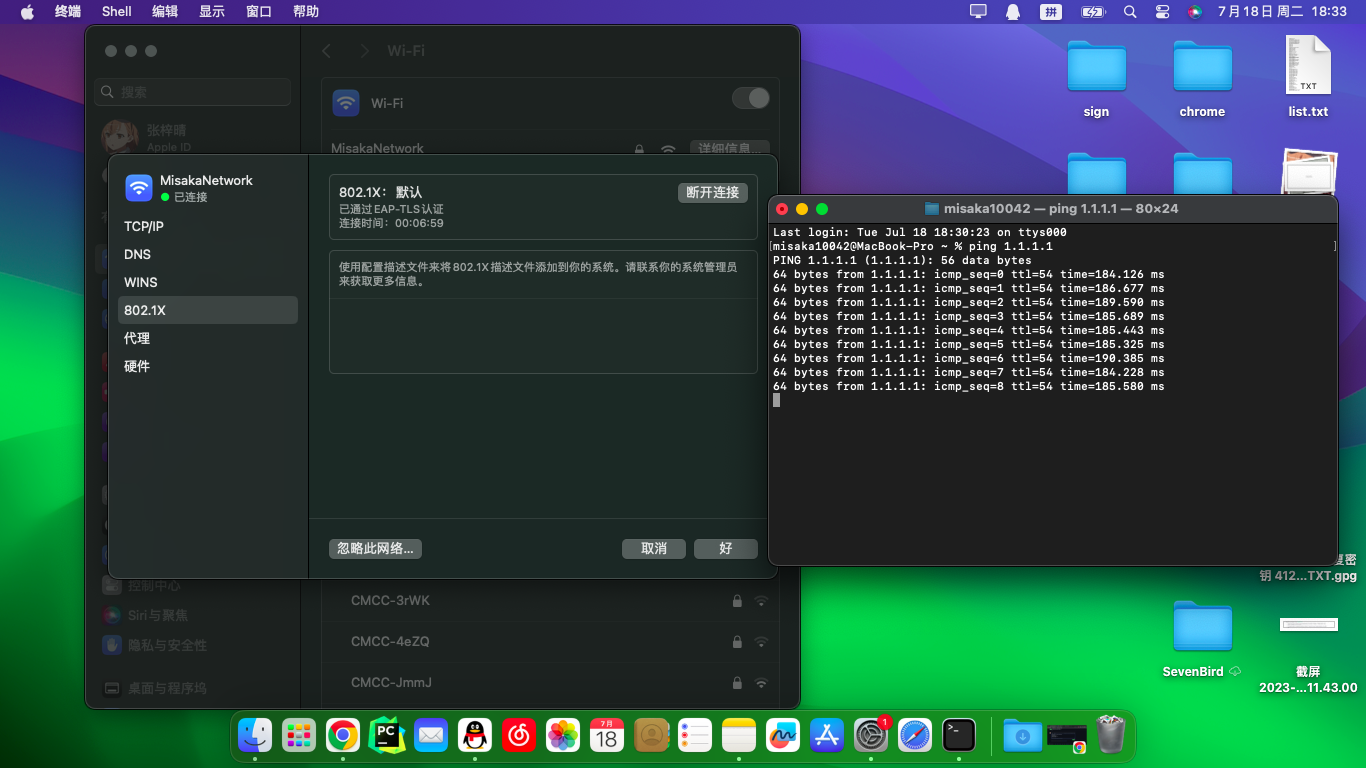Click 断开连接 to disconnect 802.1X
Viewport: 1366px width, 768px height.
(x=713, y=192)
